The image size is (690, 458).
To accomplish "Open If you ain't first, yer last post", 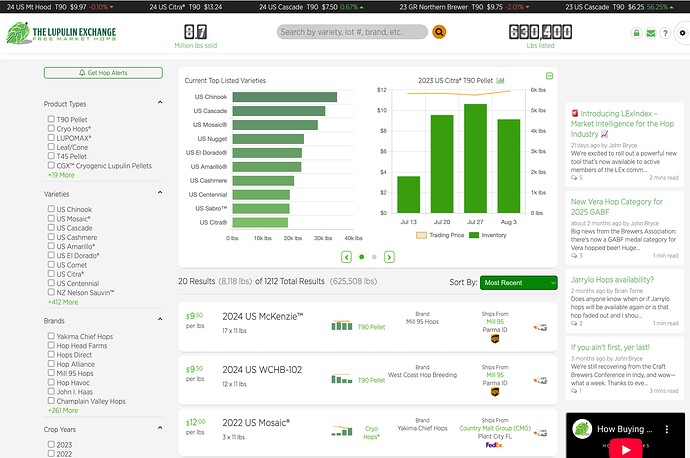I will (x=610, y=347).
